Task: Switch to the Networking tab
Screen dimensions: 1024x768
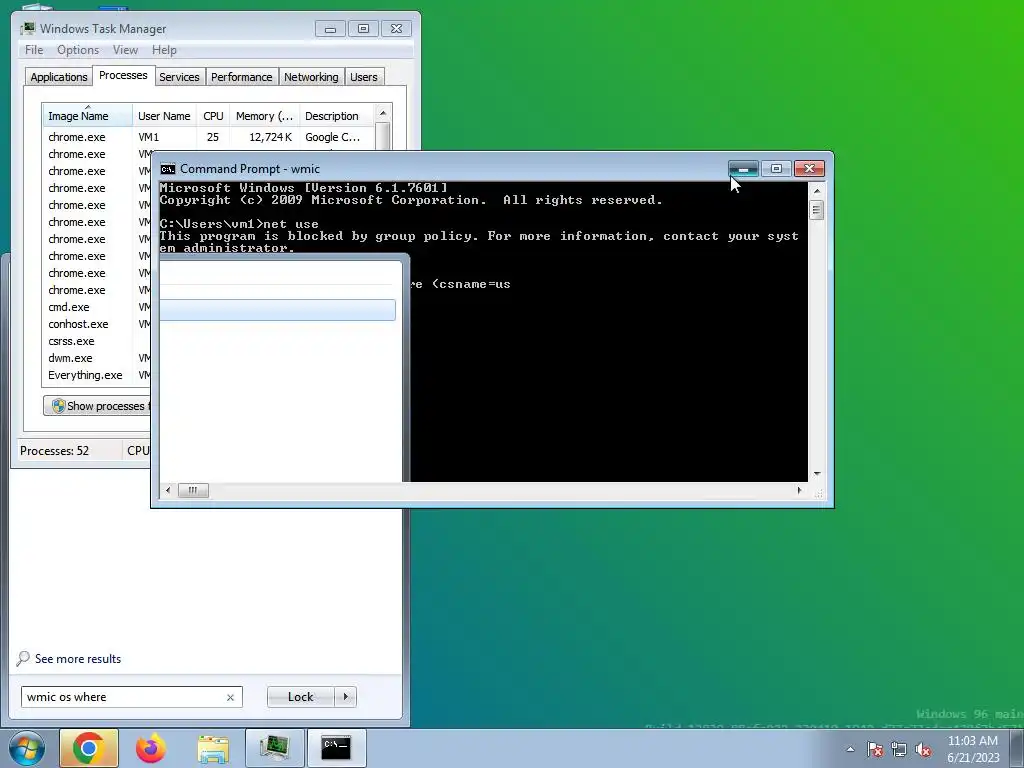Action: click(x=311, y=77)
